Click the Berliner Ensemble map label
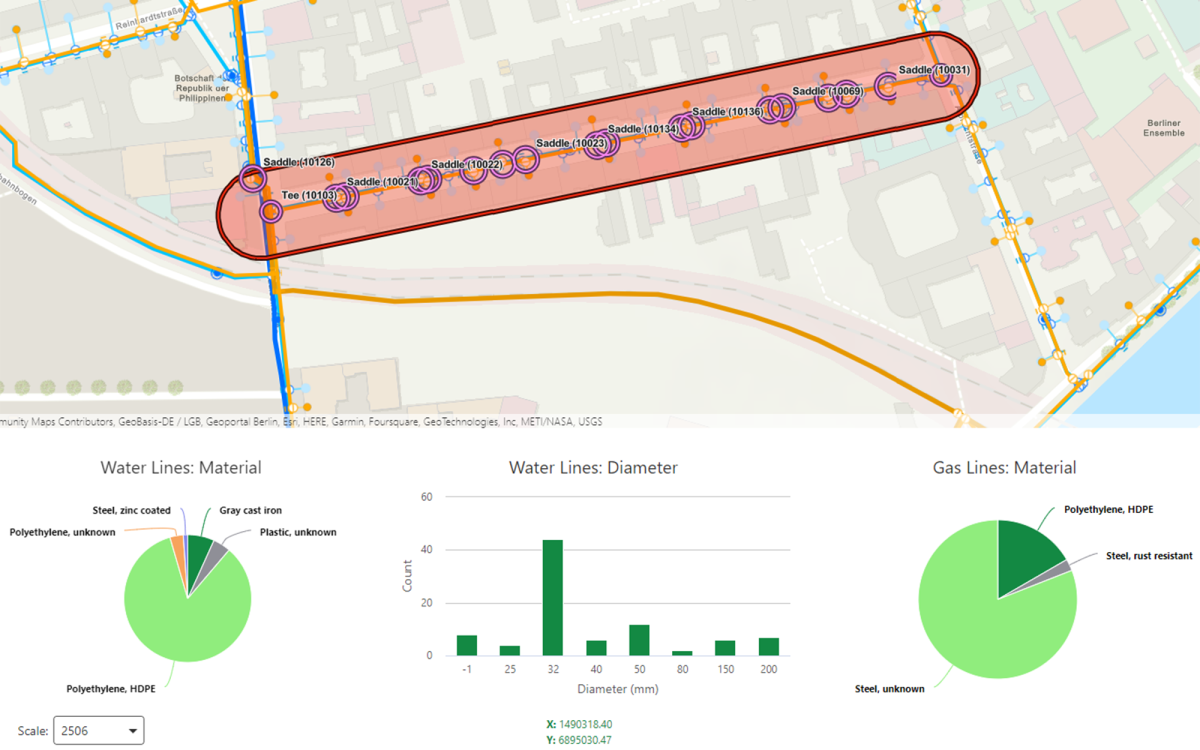1200x750 pixels. (x=1164, y=126)
